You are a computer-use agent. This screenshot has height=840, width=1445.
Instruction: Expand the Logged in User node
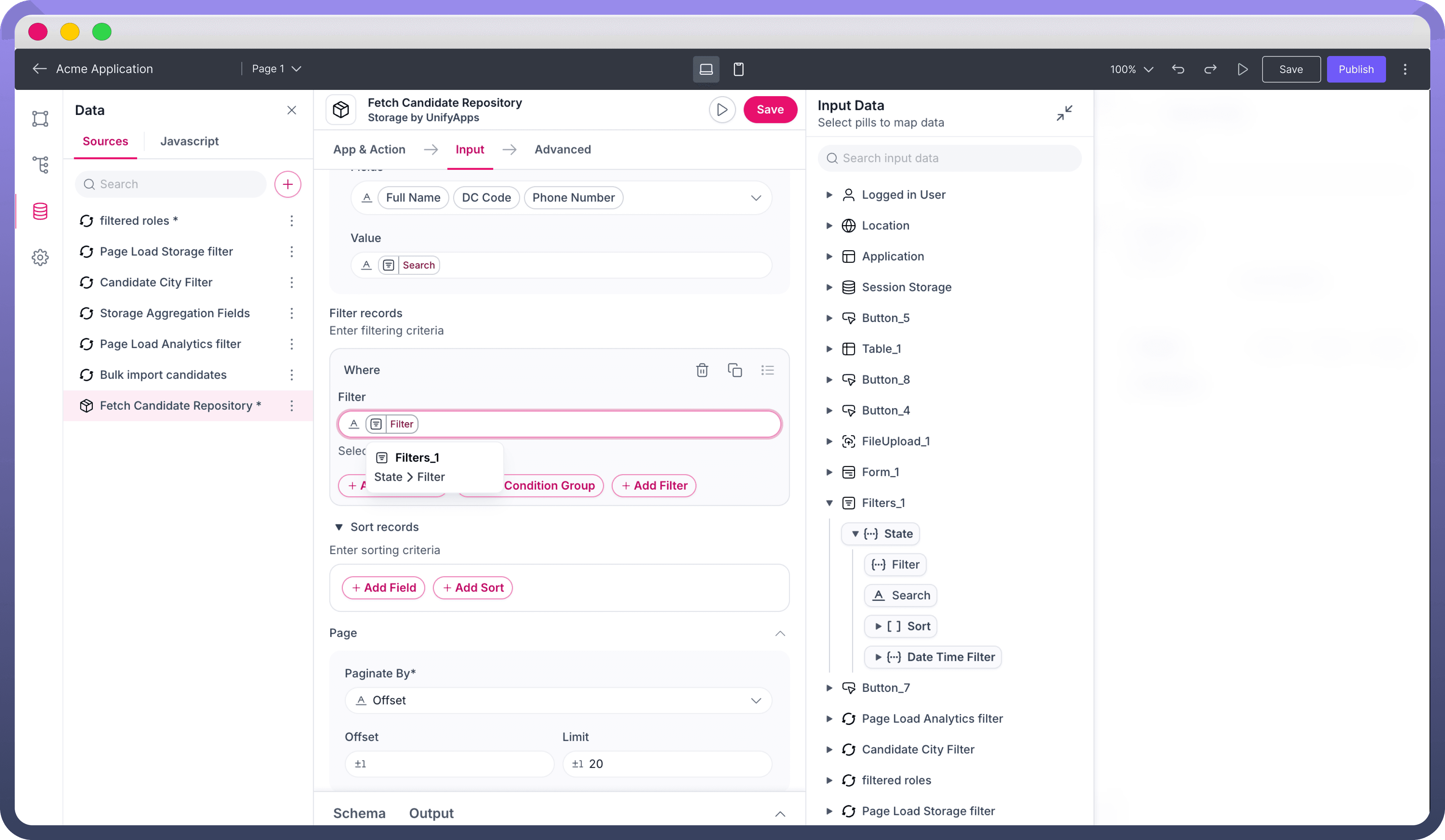829,195
